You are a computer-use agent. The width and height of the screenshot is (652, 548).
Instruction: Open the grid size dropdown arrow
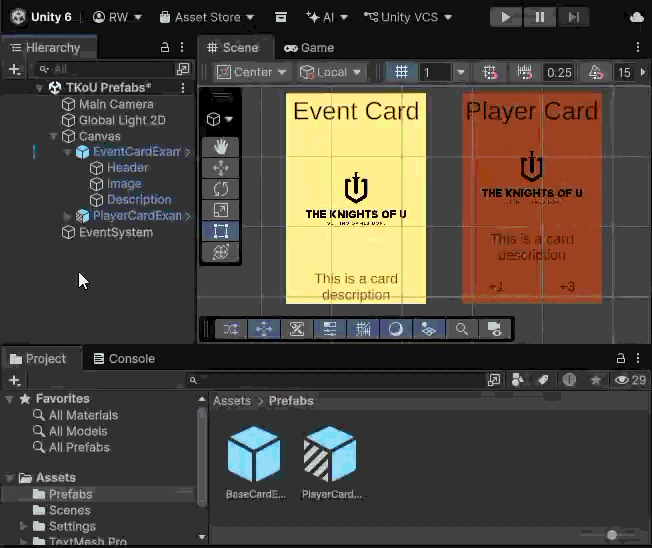coord(460,72)
